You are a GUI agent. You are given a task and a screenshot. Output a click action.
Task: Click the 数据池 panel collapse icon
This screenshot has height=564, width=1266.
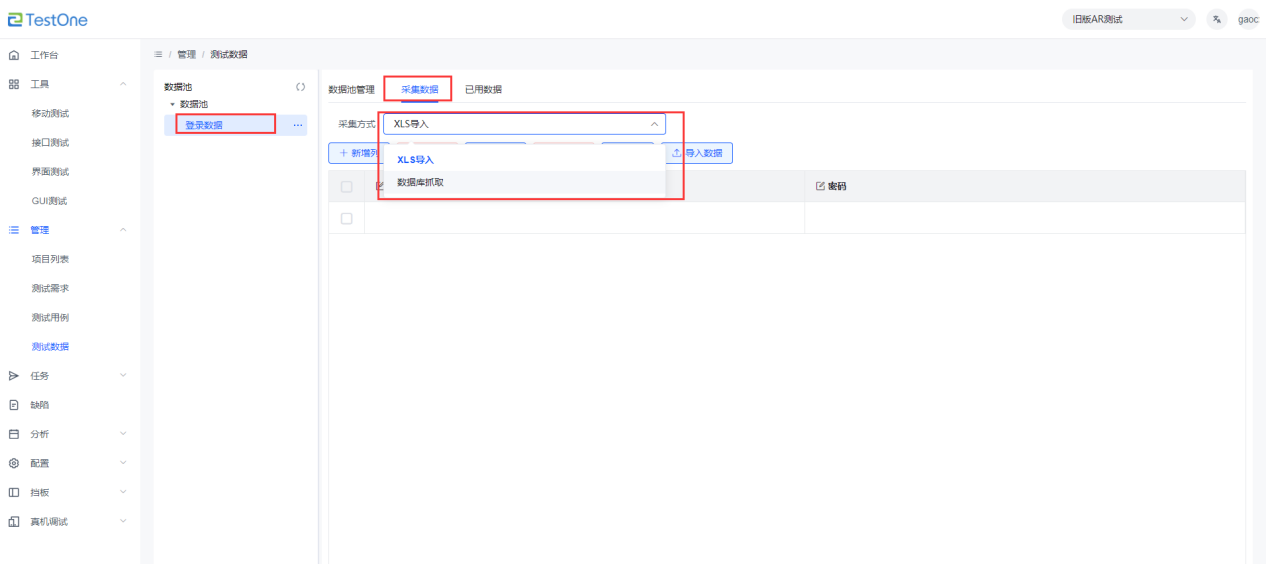[x=300, y=87]
